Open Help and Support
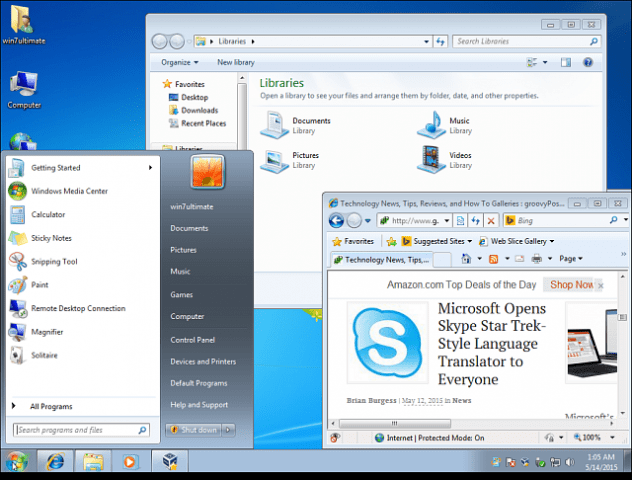The height and width of the screenshot is (480, 632). [199, 405]
